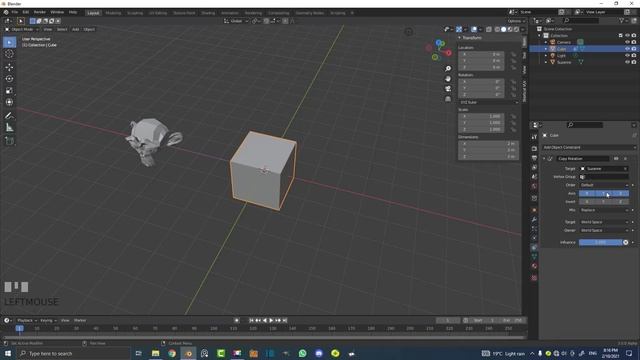Open the Owner space World Space dropdown
Image resolution: width=640 pixels, height=360 pixels.
click(x=604, y=230)
